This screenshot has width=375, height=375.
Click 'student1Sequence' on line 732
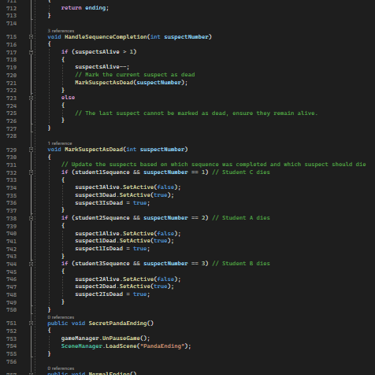tap(102, 172)
